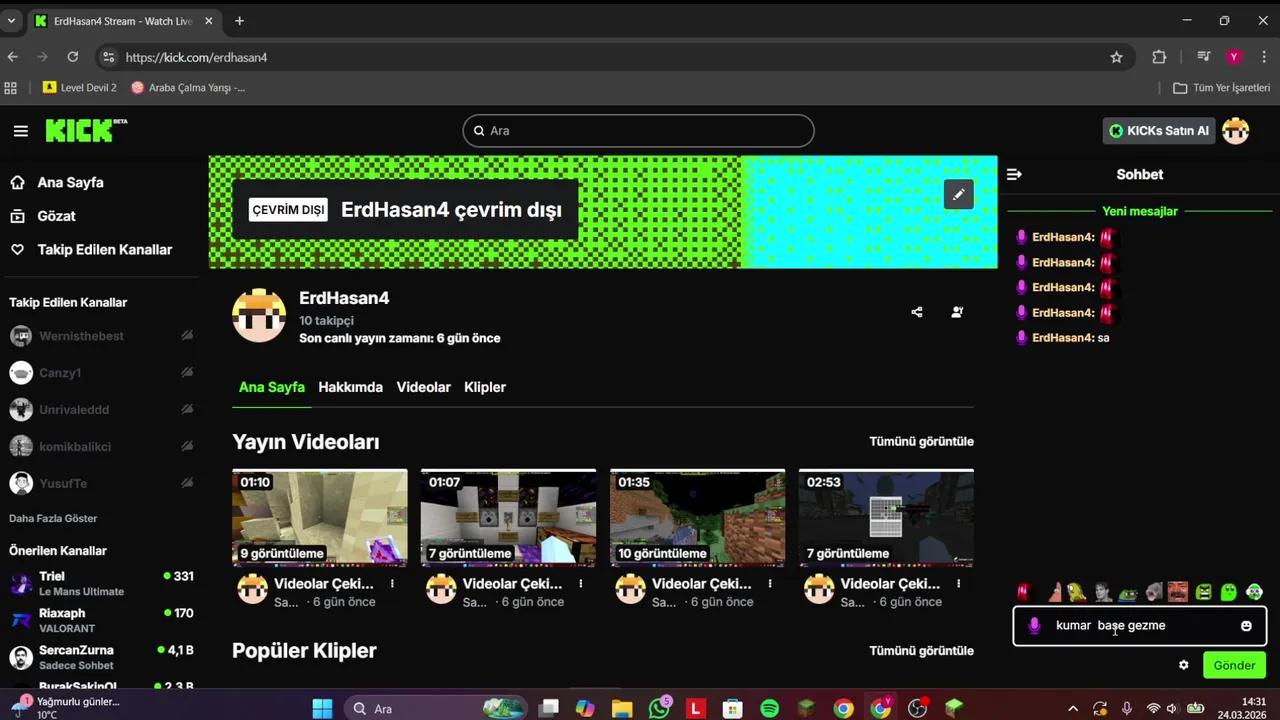Image resolution: width=1280 pixels, height=720 pixels.
Task: Open Tüm Yer İşaretleri bookmarks folder
Action: click(x=1221, y=88)
